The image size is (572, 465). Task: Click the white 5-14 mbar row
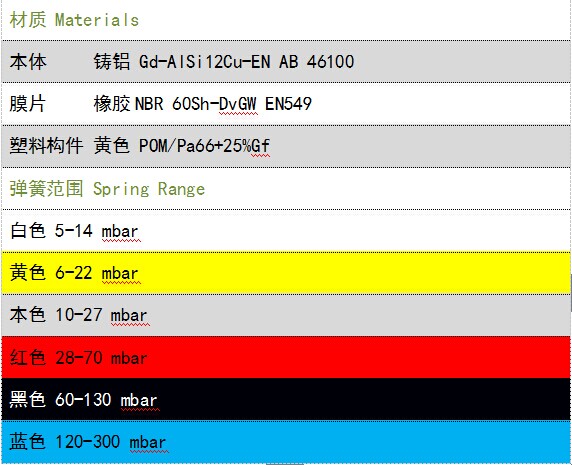coord(286,231)
